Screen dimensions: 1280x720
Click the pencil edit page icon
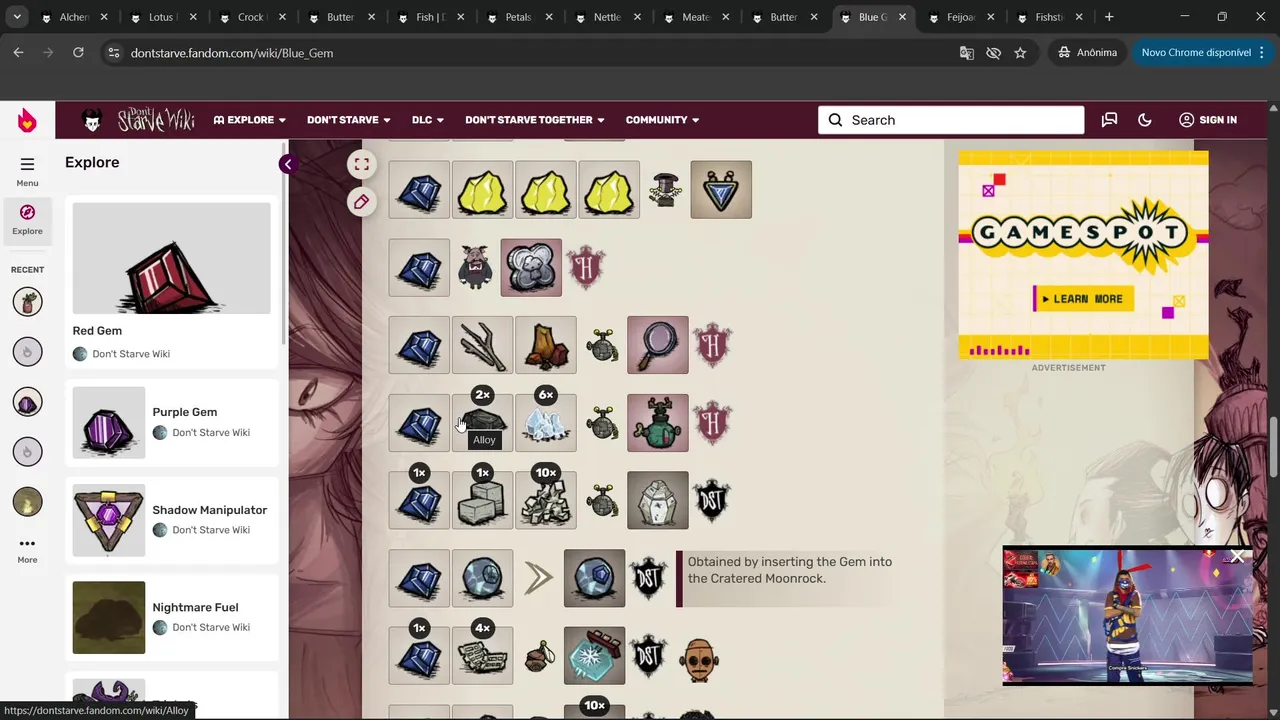(x=361, y=202)
